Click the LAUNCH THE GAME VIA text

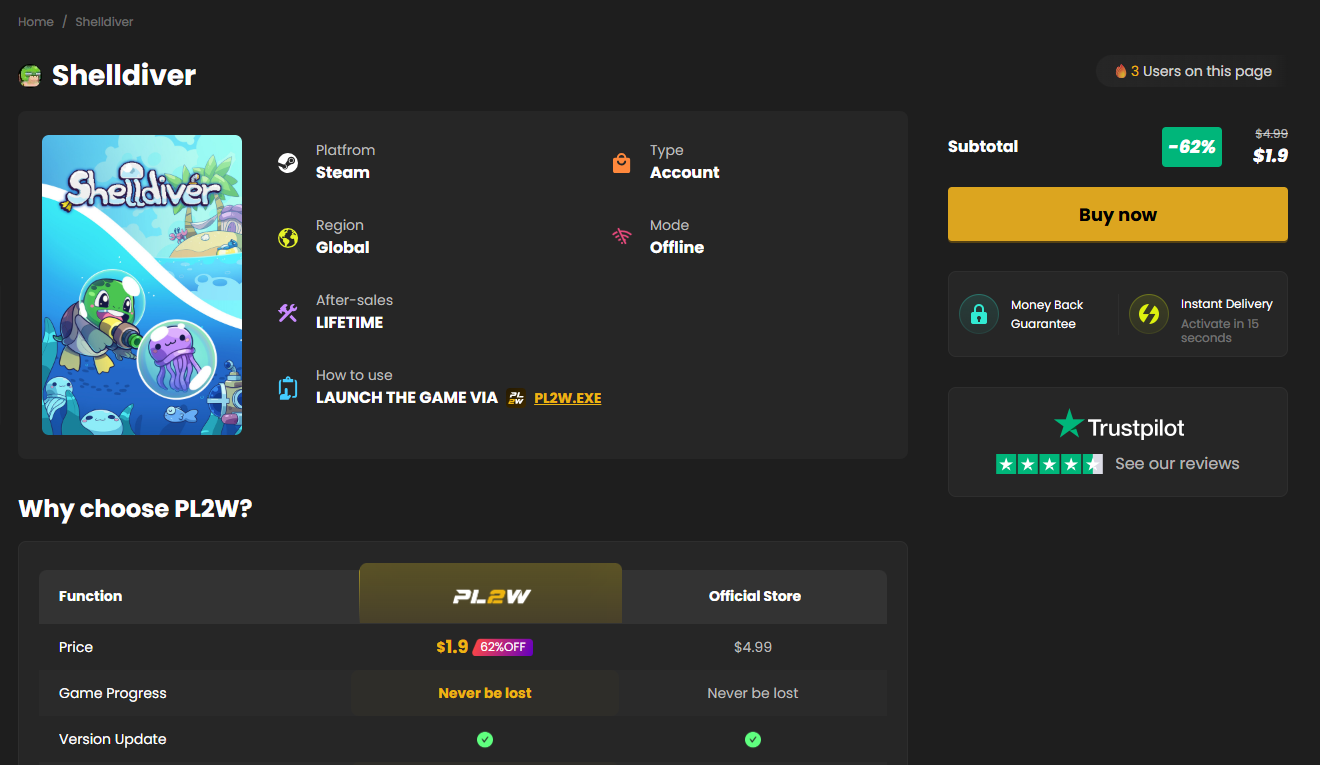click(407, 397)
